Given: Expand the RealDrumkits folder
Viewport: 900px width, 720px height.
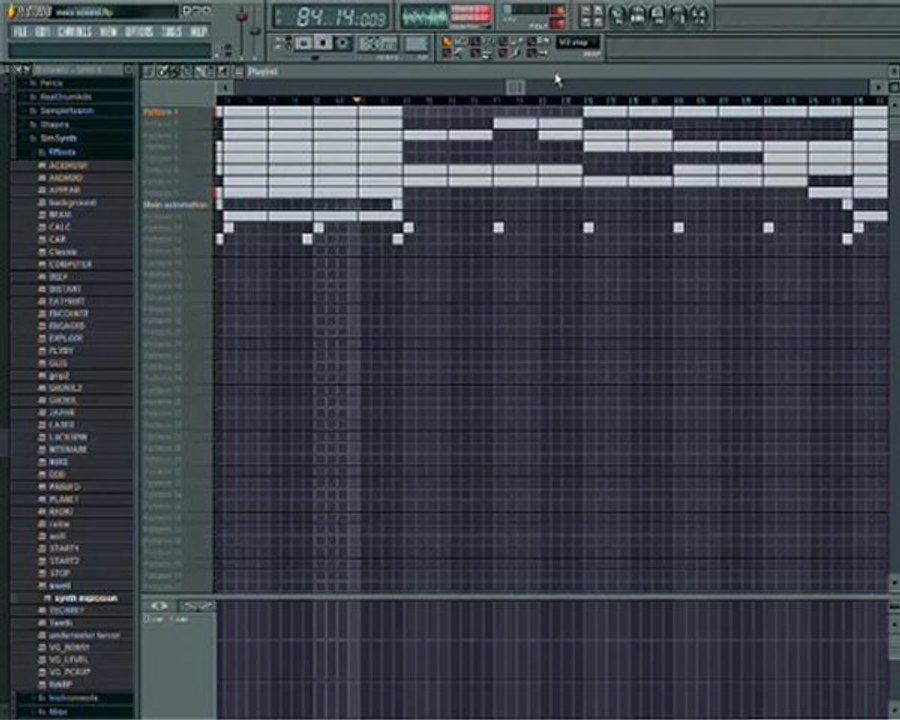Looking at the screenshot, I should (64, 96).
